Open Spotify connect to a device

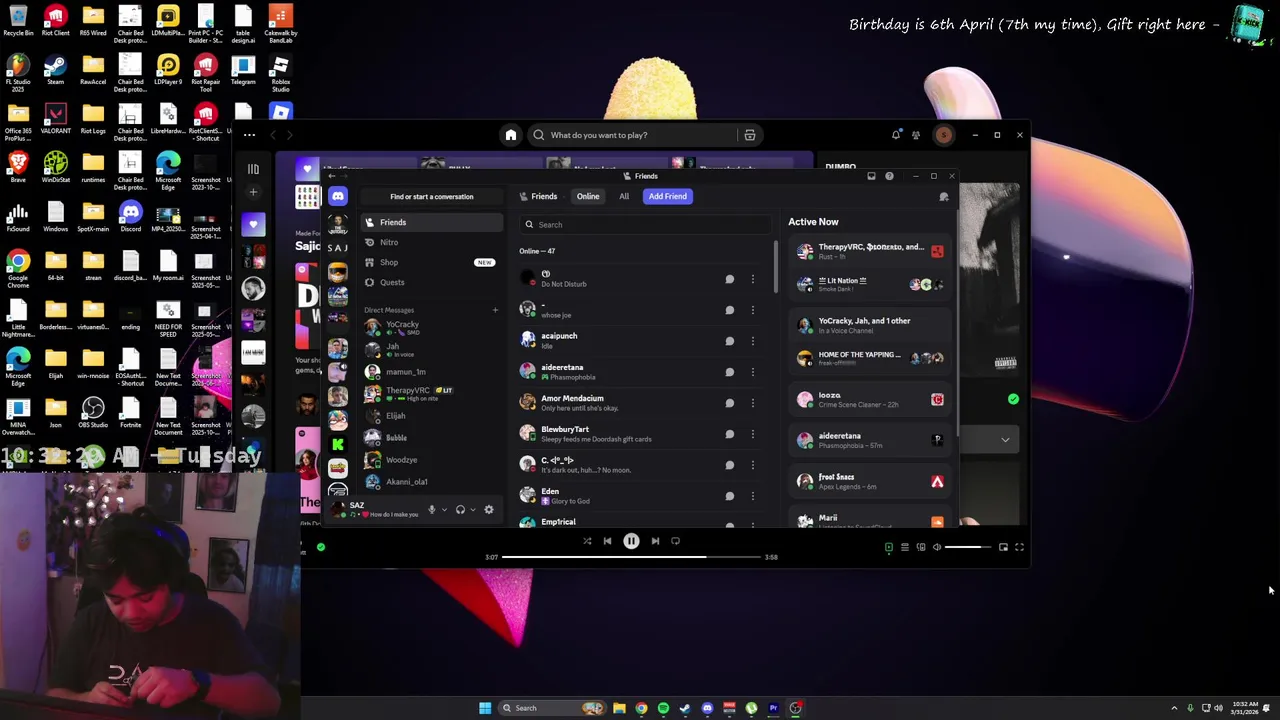(921, 547)
